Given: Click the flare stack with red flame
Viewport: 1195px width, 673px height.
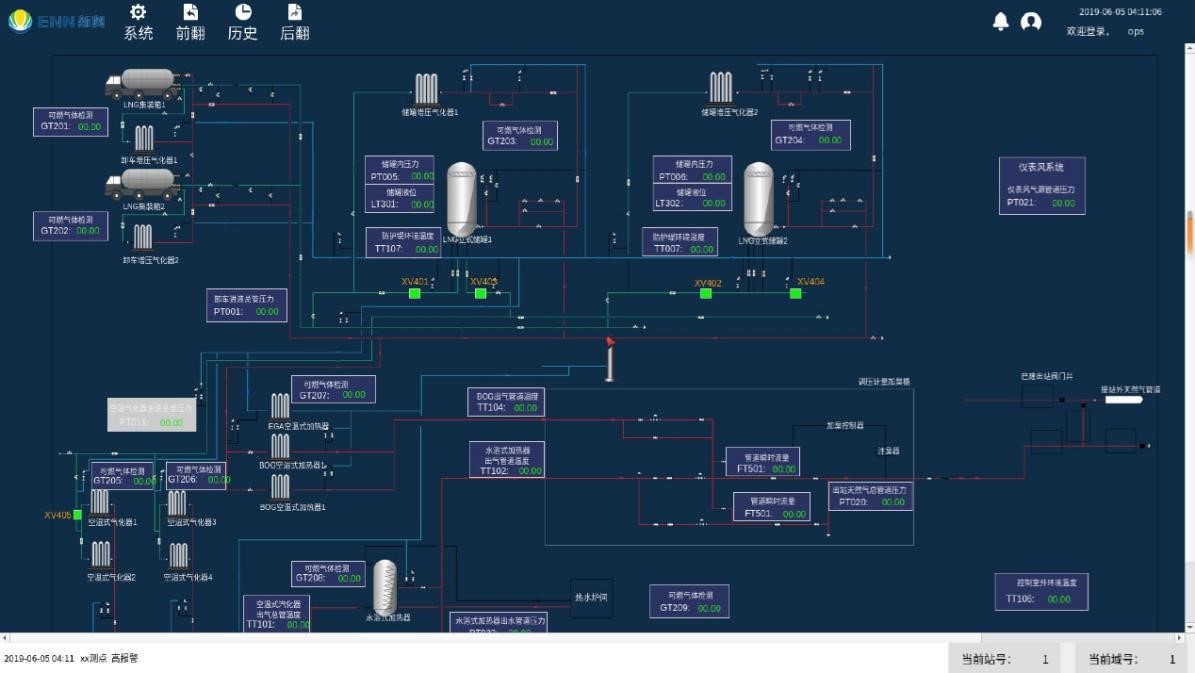Looking at the screenshot, I should 610,359.
